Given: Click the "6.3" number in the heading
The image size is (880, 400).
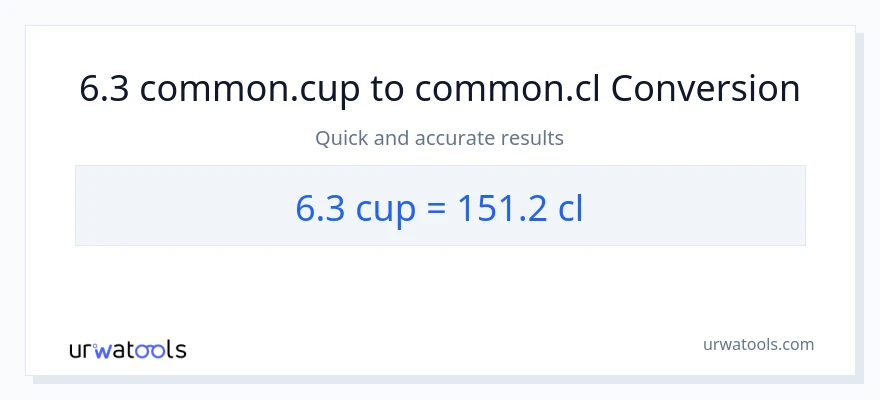Looking at the screenshot, I should [x=104, y=90].
